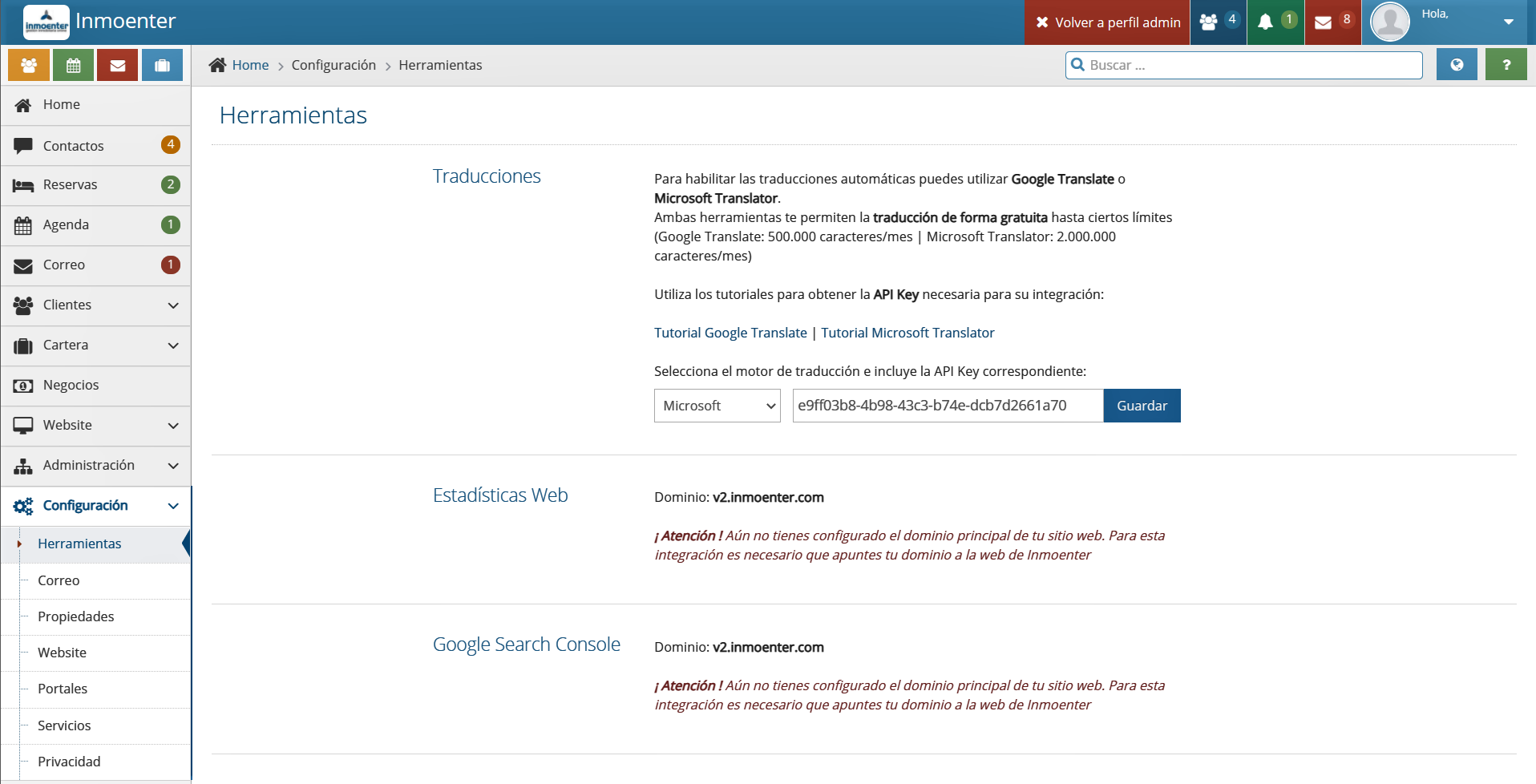Image resolution: width=1536 pixels, height=784 pixels.
Task: Click Herramientas in the breadcrumb
Action: click(x=440, y=65)
